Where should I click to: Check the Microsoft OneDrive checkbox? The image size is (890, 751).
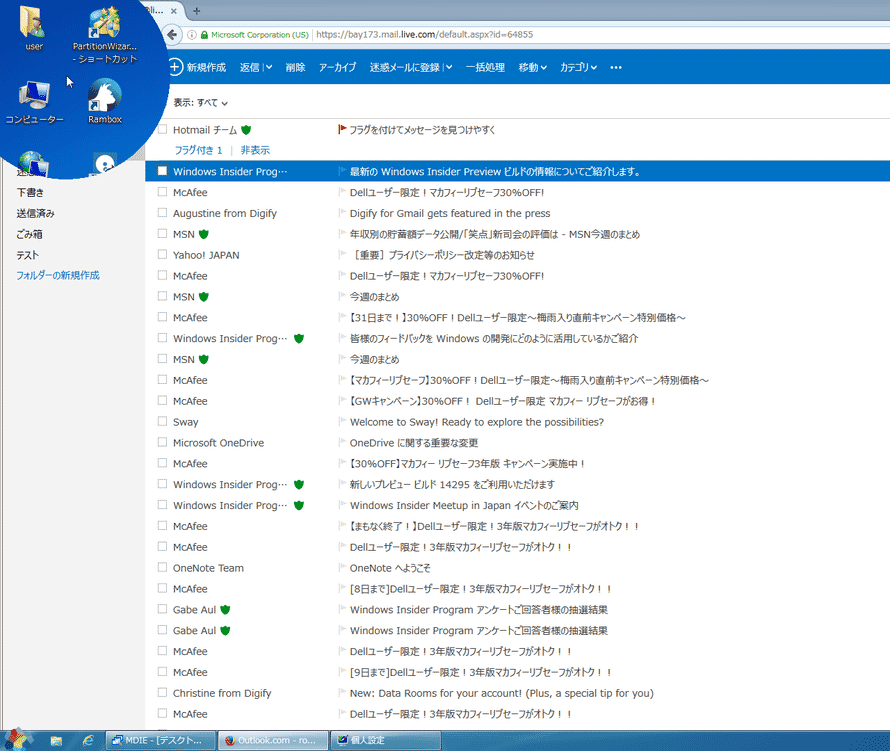(162, 442)
